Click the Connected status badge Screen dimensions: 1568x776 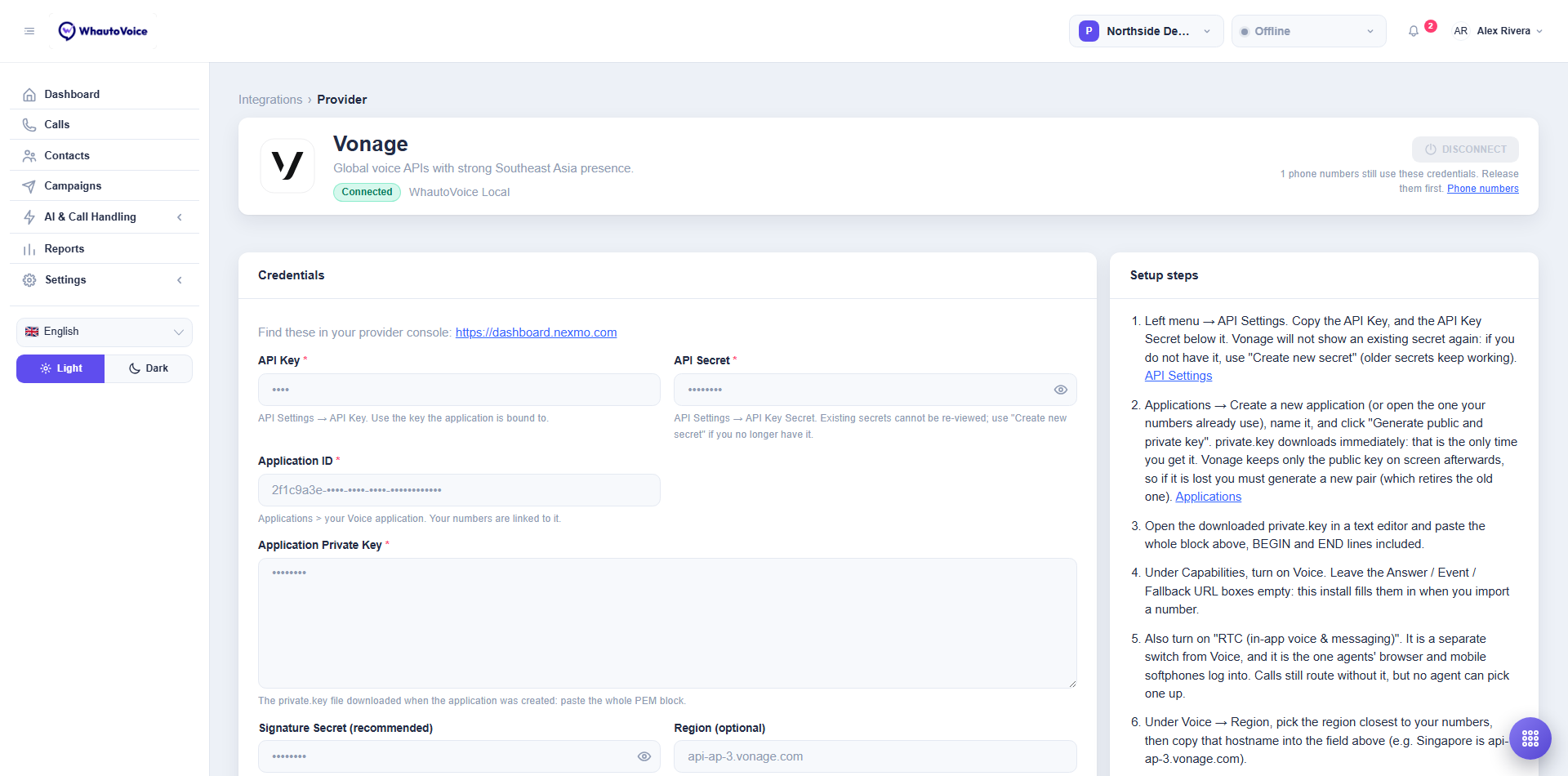coord(367,192)
